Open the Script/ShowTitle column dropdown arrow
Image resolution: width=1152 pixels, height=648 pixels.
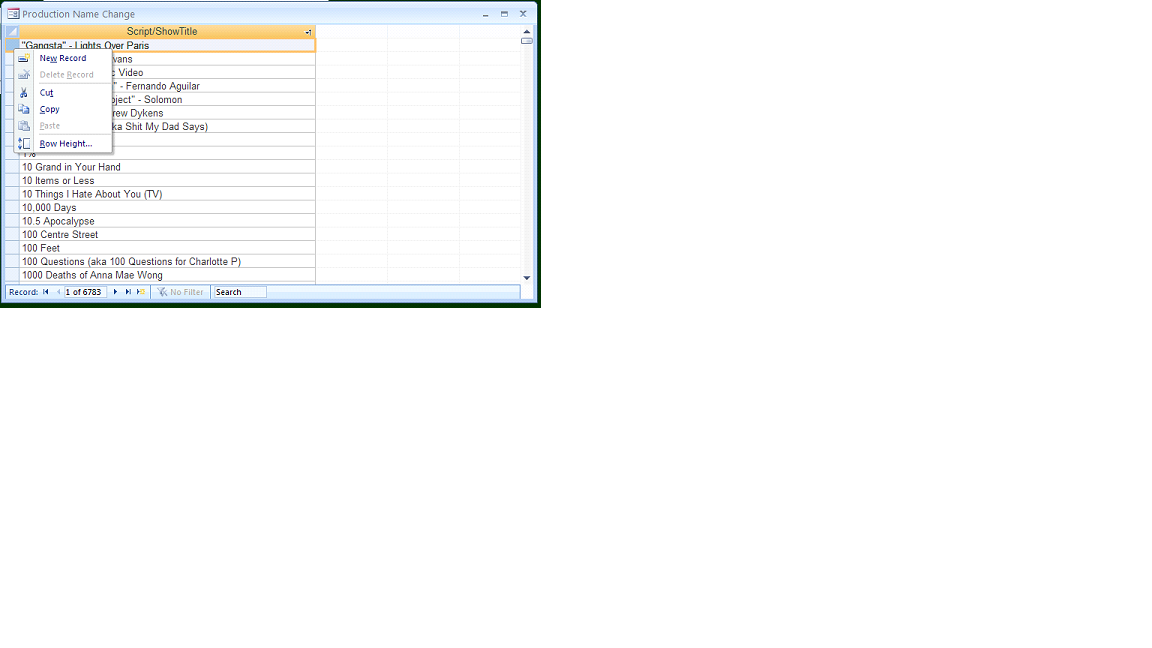309,32
